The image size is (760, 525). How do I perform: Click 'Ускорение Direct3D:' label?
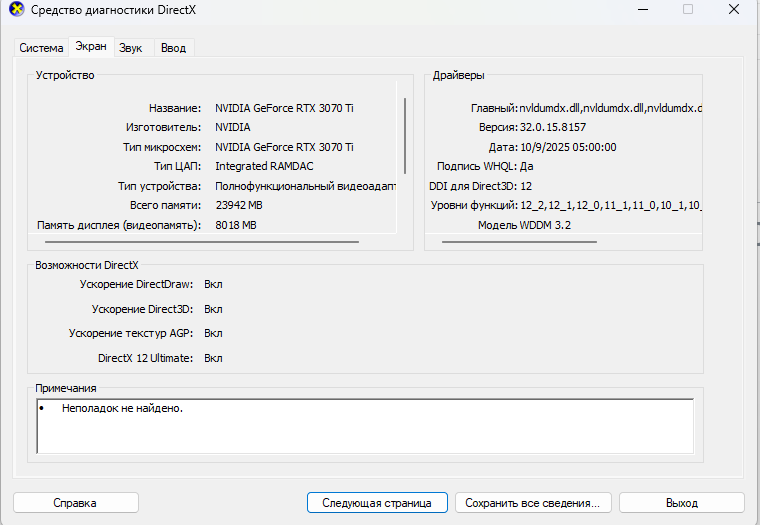click(x=142, y=309)
